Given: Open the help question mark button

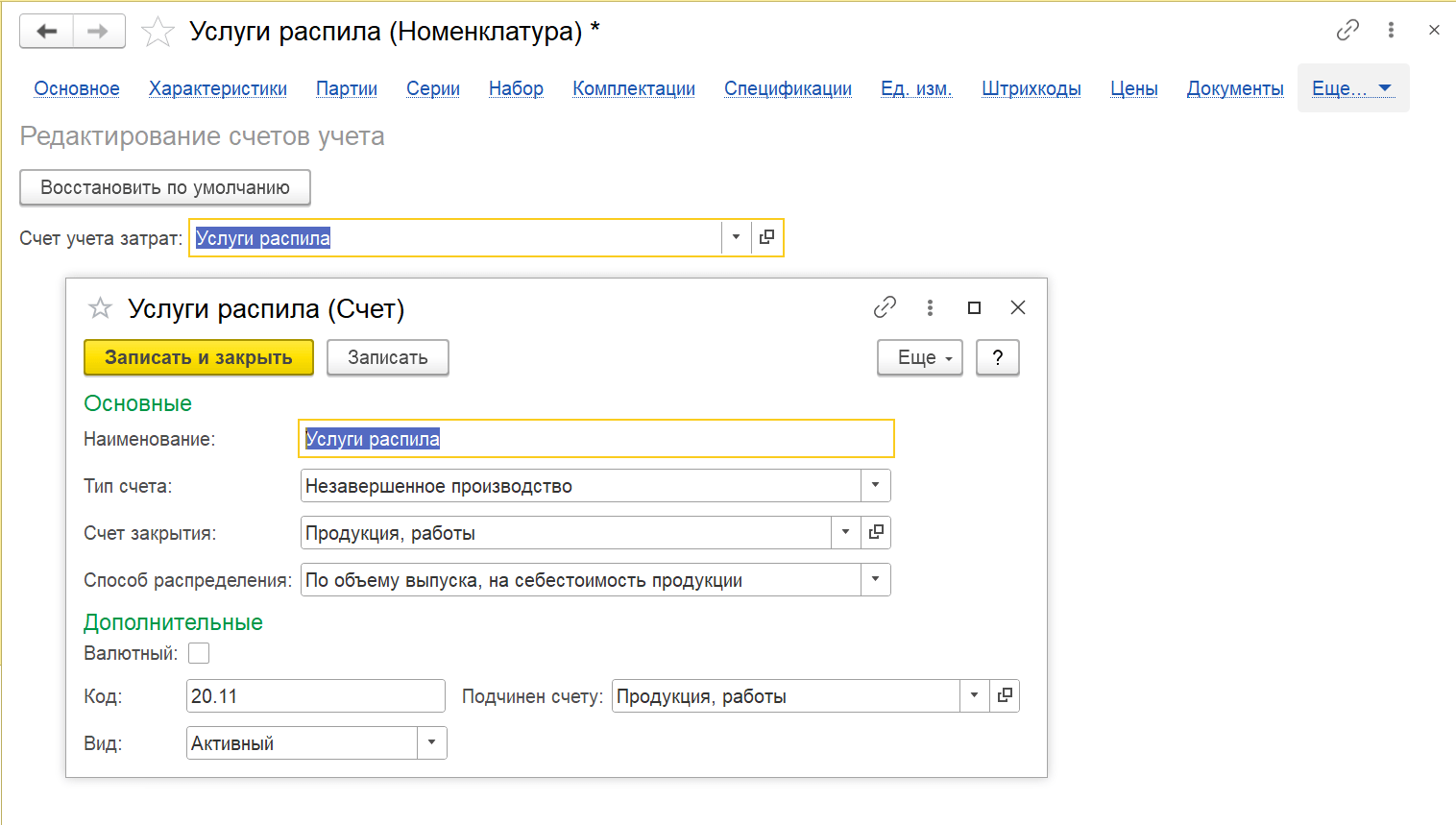Looking at the screenshot, I should (x=997, y=357).
